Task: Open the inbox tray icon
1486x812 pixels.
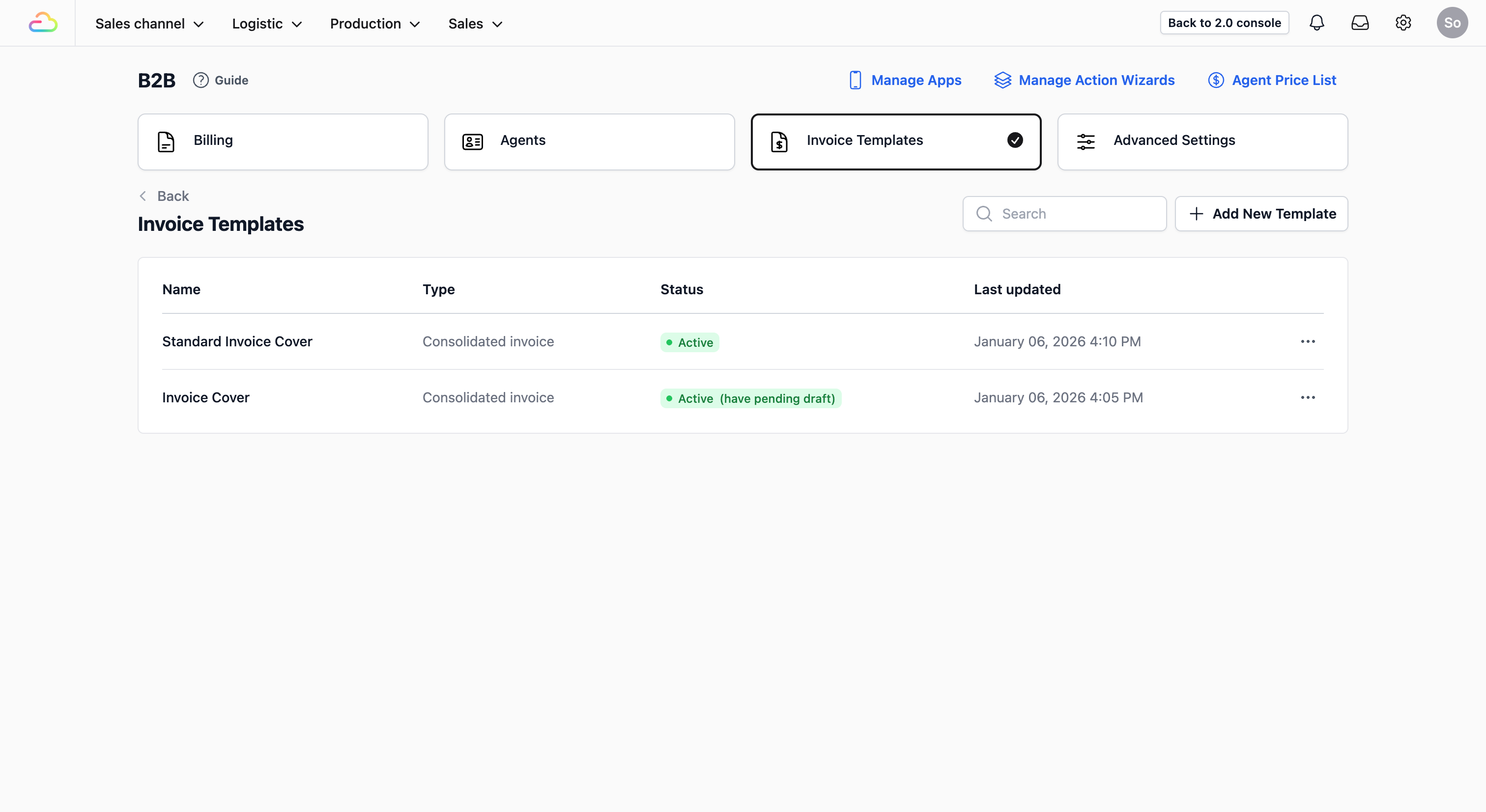Action: click(1360, 23)
